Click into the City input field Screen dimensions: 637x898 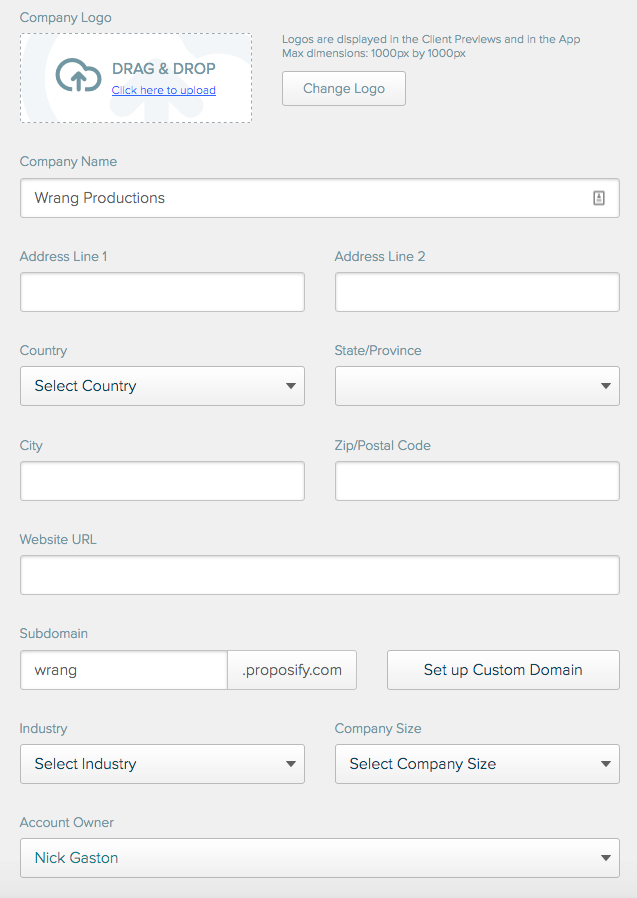(x=163, y=481)
